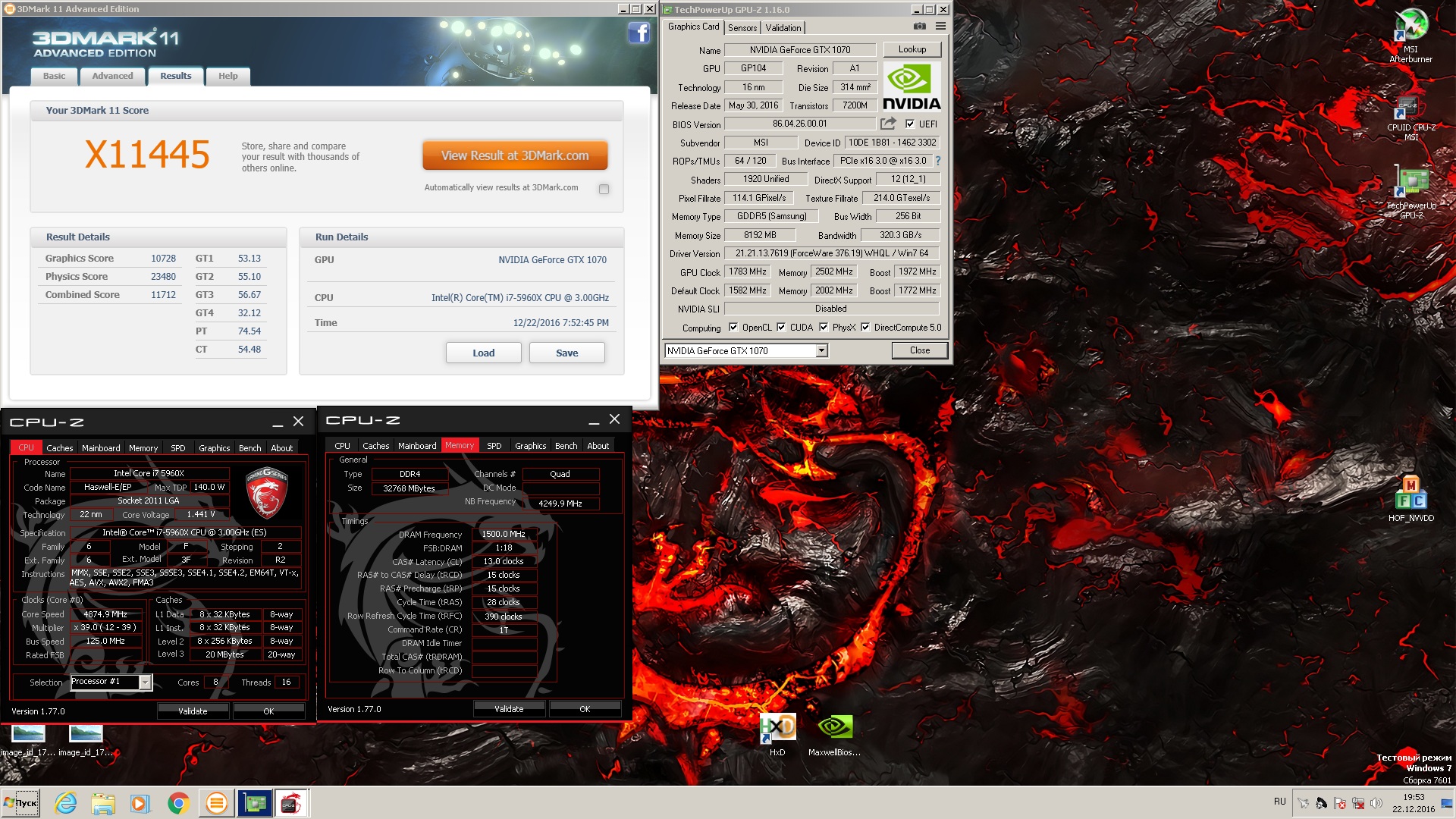This screenshot has width=1456, height=819.
Task: Click the bus interface question mark help
Action: point(938,161)
